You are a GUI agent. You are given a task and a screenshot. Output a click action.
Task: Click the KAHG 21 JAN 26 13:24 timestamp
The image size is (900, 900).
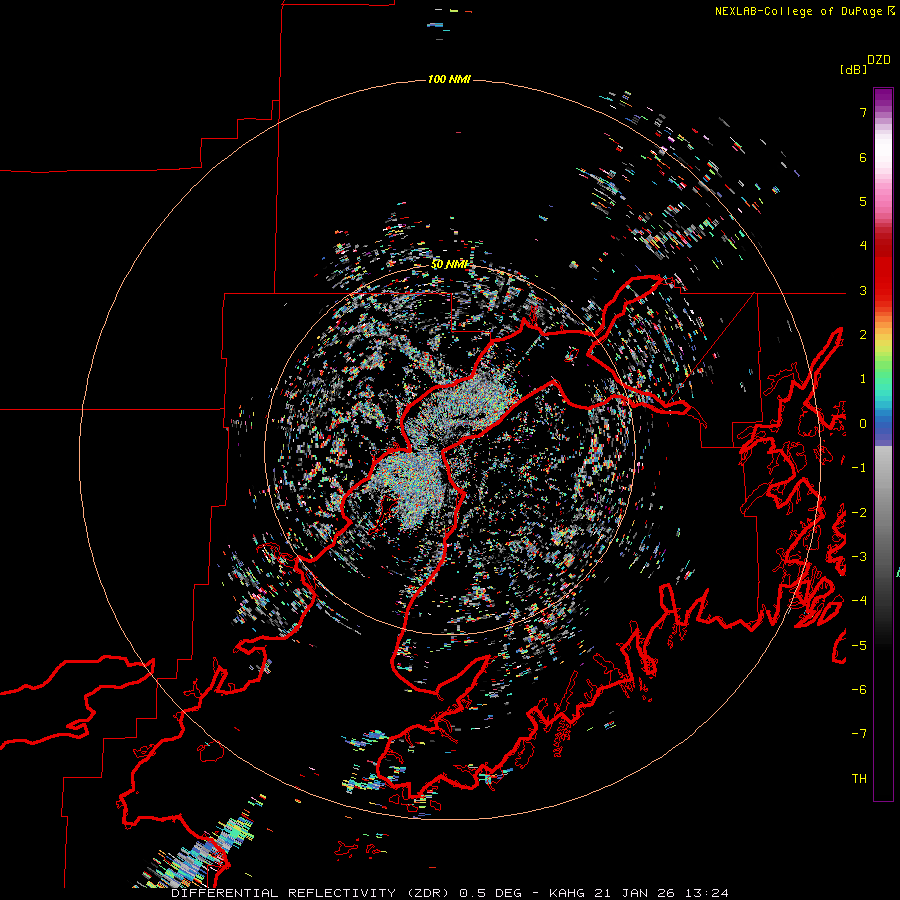pyautogui.click(x=639, y=893)
